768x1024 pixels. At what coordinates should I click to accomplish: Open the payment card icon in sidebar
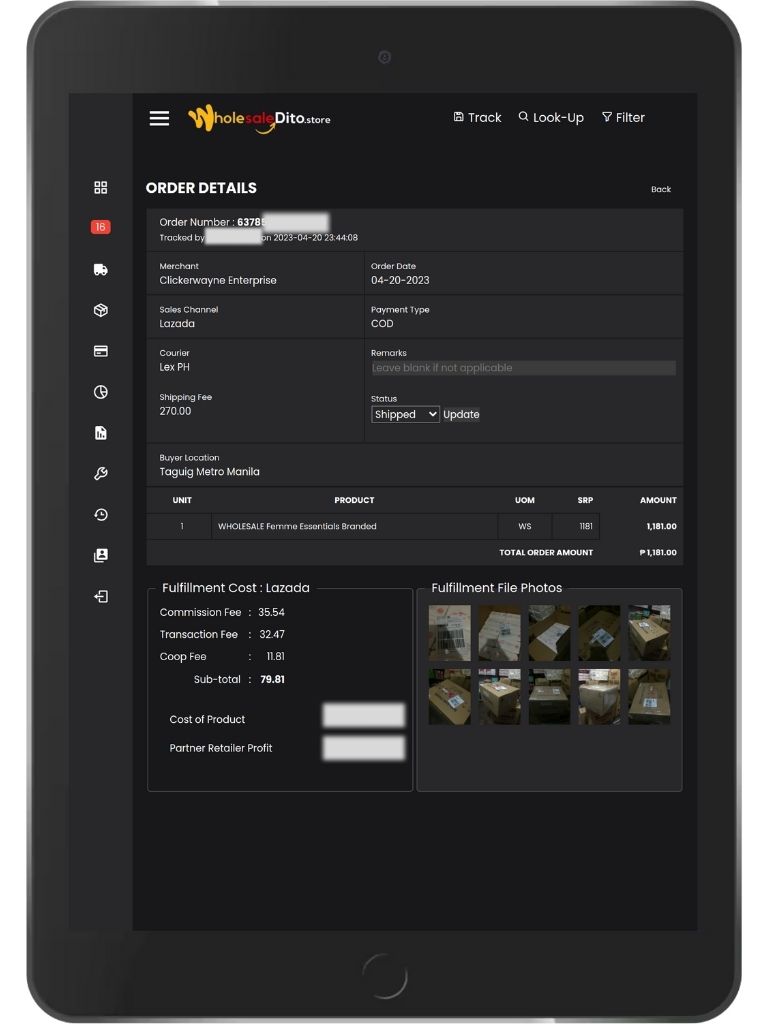coord(101,352)
